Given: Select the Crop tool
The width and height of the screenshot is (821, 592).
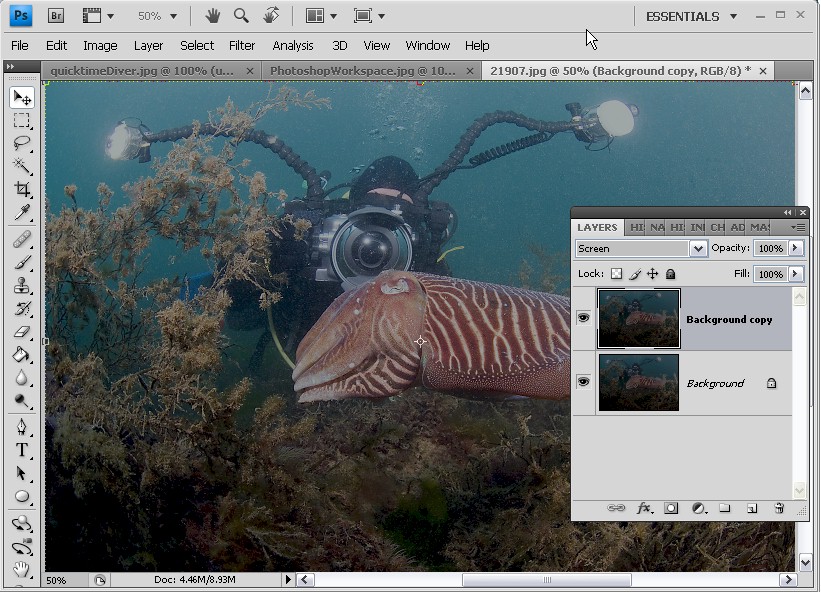Looking at the screenshot, I should click(22, 189).
